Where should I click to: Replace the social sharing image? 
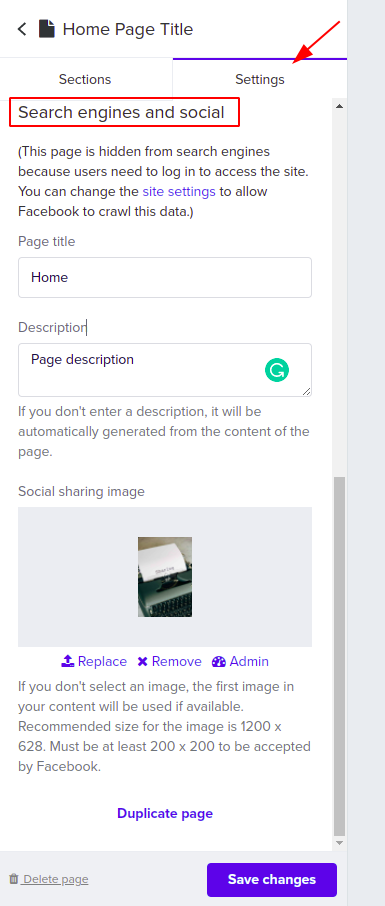pyautogui.click(x=94, y=662)
